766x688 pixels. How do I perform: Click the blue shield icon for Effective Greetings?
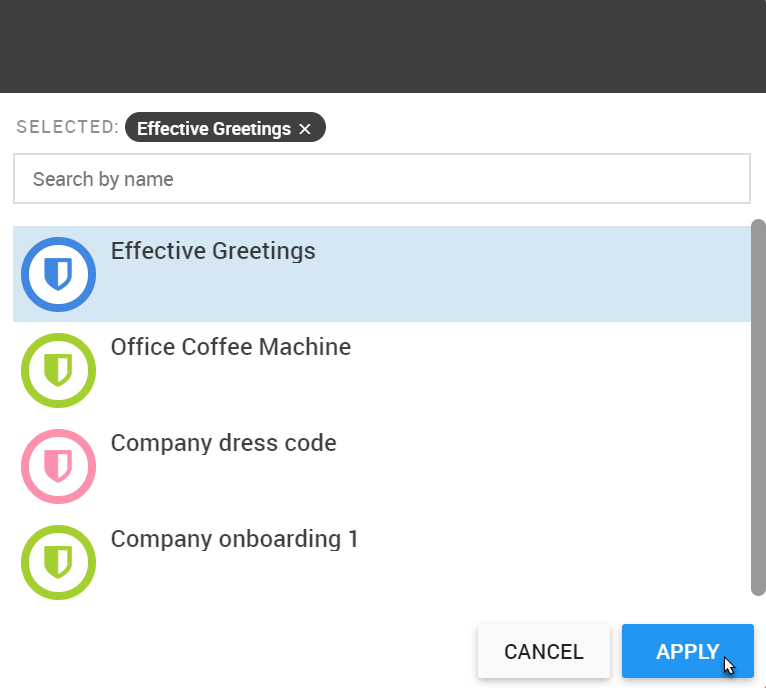pyautogui.click(x=58, y=275)
